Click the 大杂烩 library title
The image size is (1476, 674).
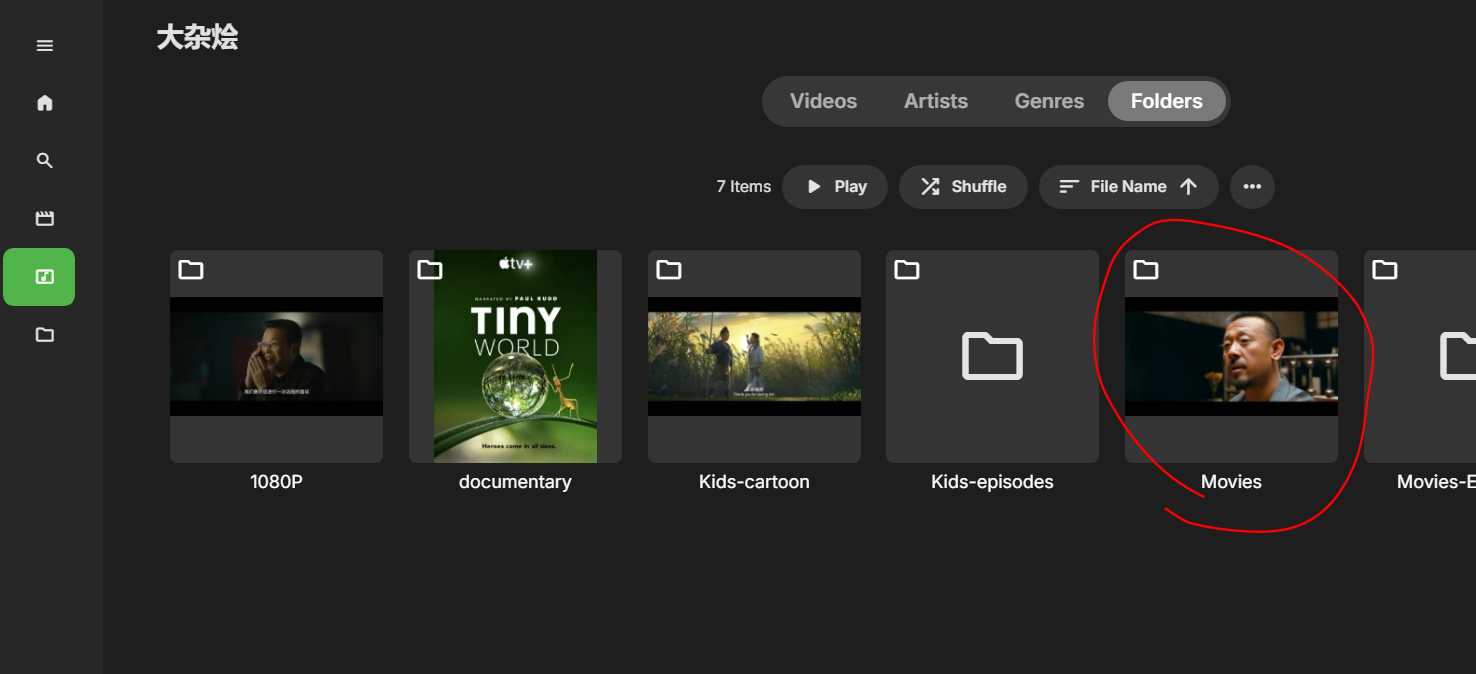click(197, 39)
